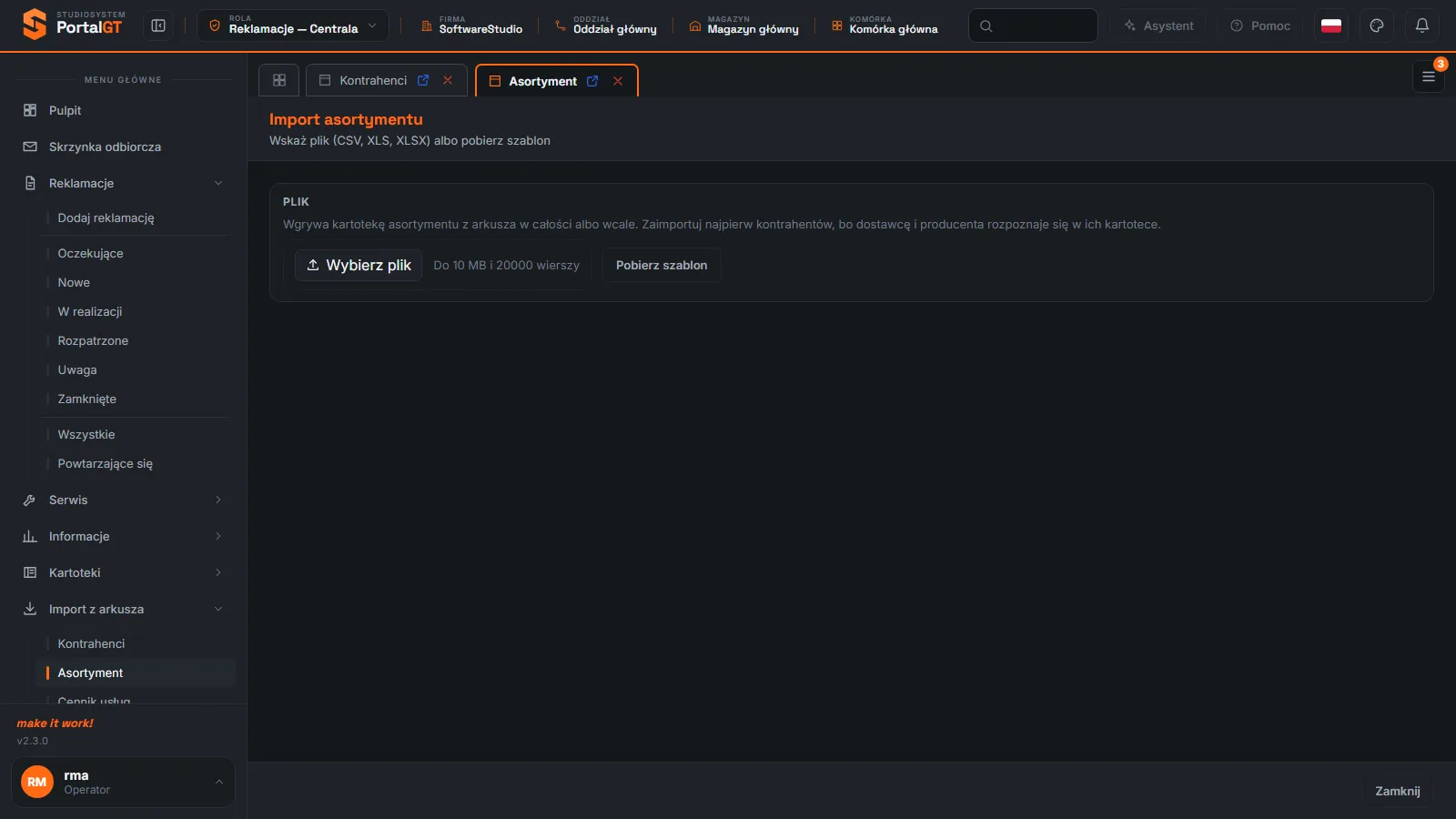Click the RM user avatar

point(37,782)
